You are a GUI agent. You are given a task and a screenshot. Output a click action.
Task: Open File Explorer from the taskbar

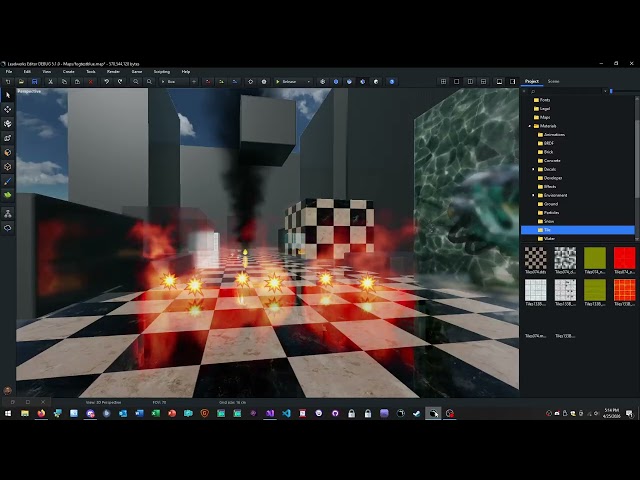pyautogui.click(x=25, y=413)
